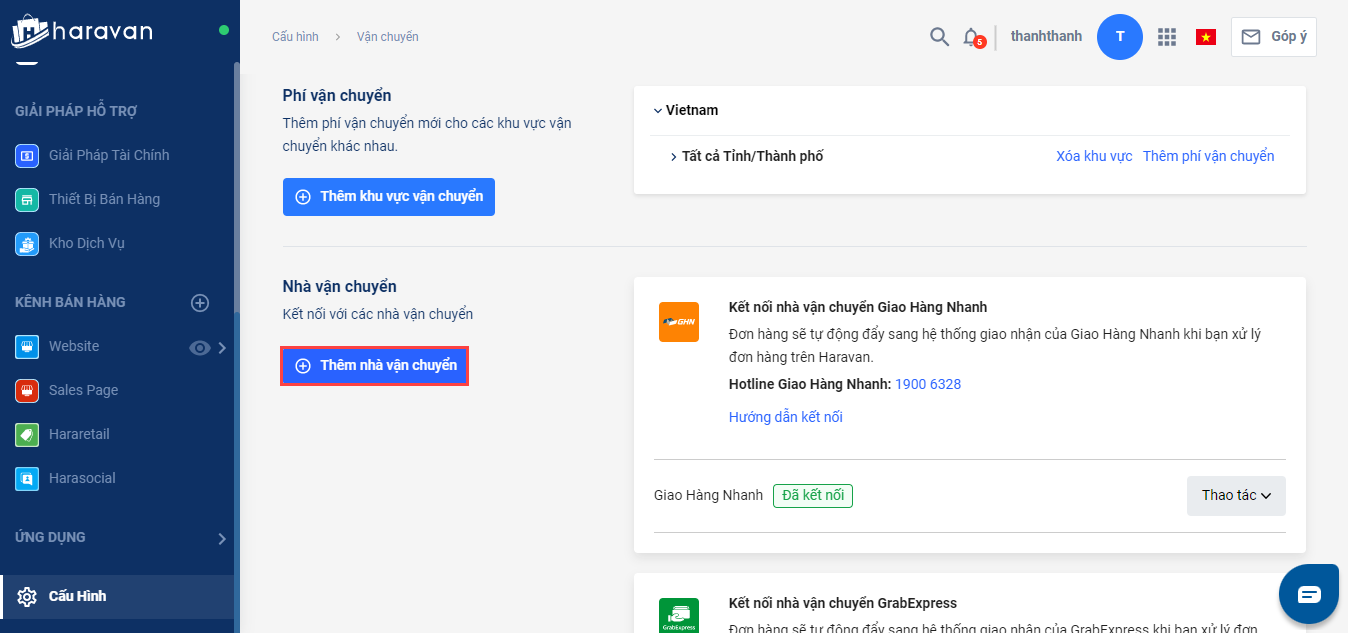The image size is (1348, 633).
Task: Click Xóa khu vực link
Action: pos(1094,157)
